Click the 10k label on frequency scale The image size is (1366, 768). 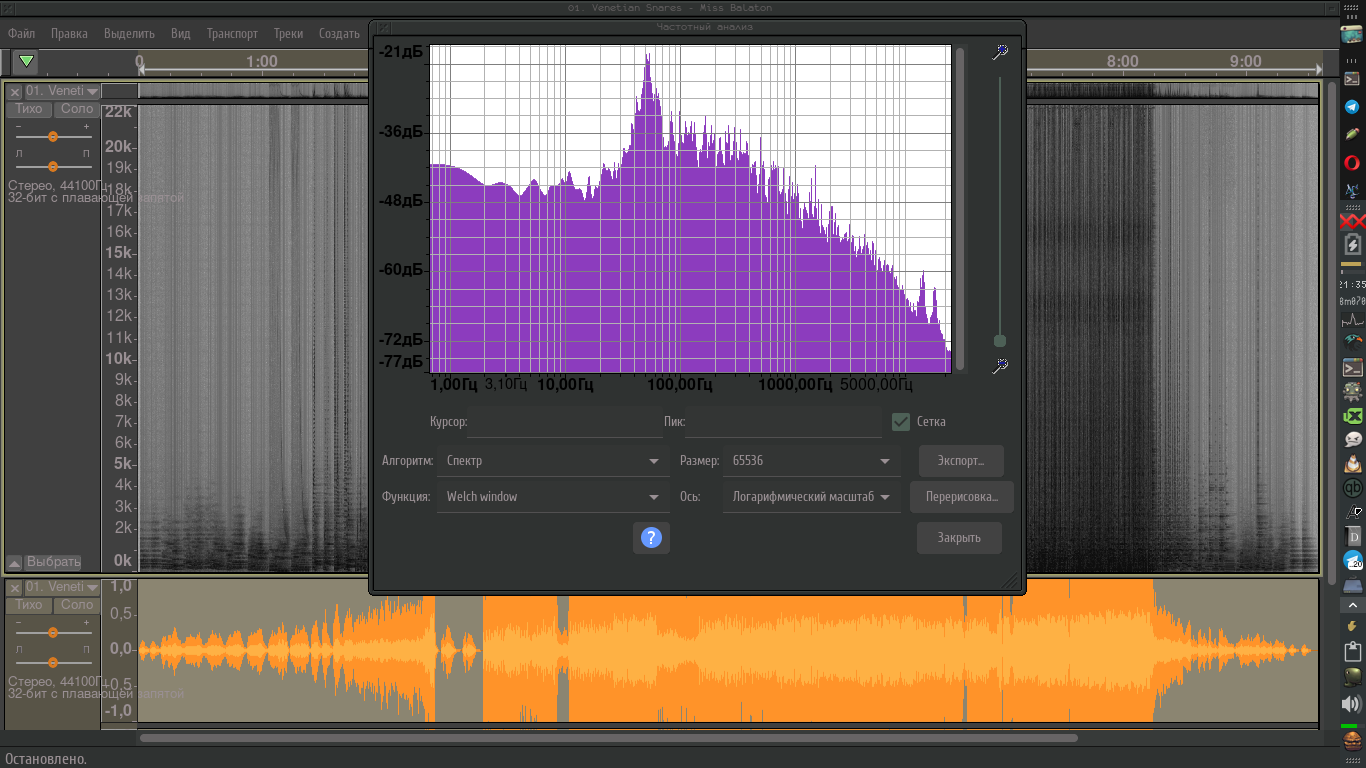pos(119,358)
